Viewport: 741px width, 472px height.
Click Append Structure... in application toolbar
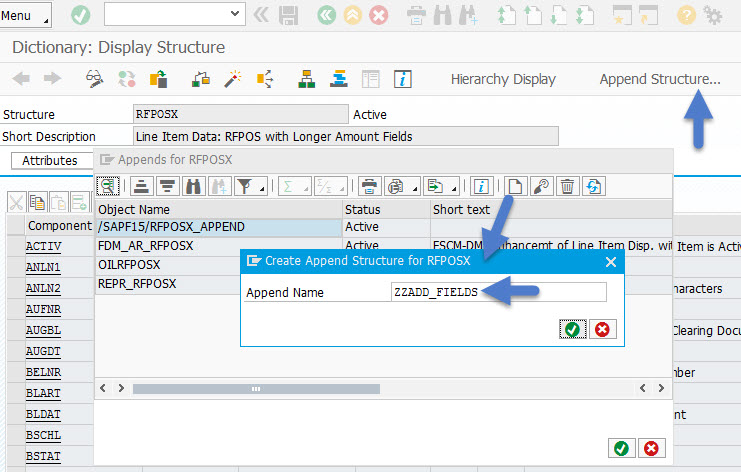coord(659,79)
